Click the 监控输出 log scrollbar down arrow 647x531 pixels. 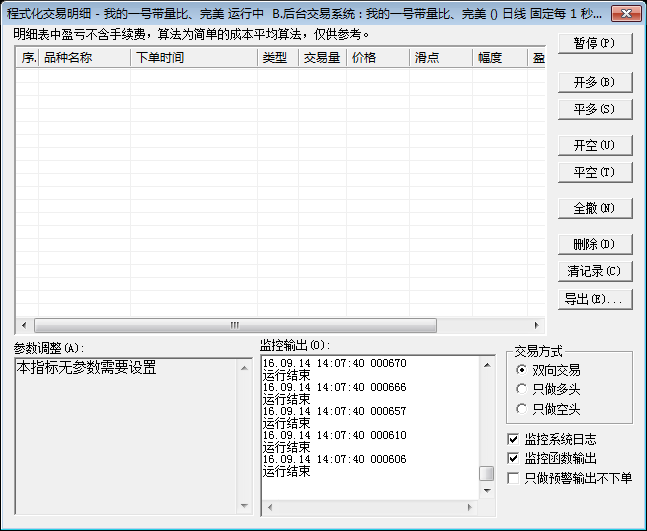(486, 491)
